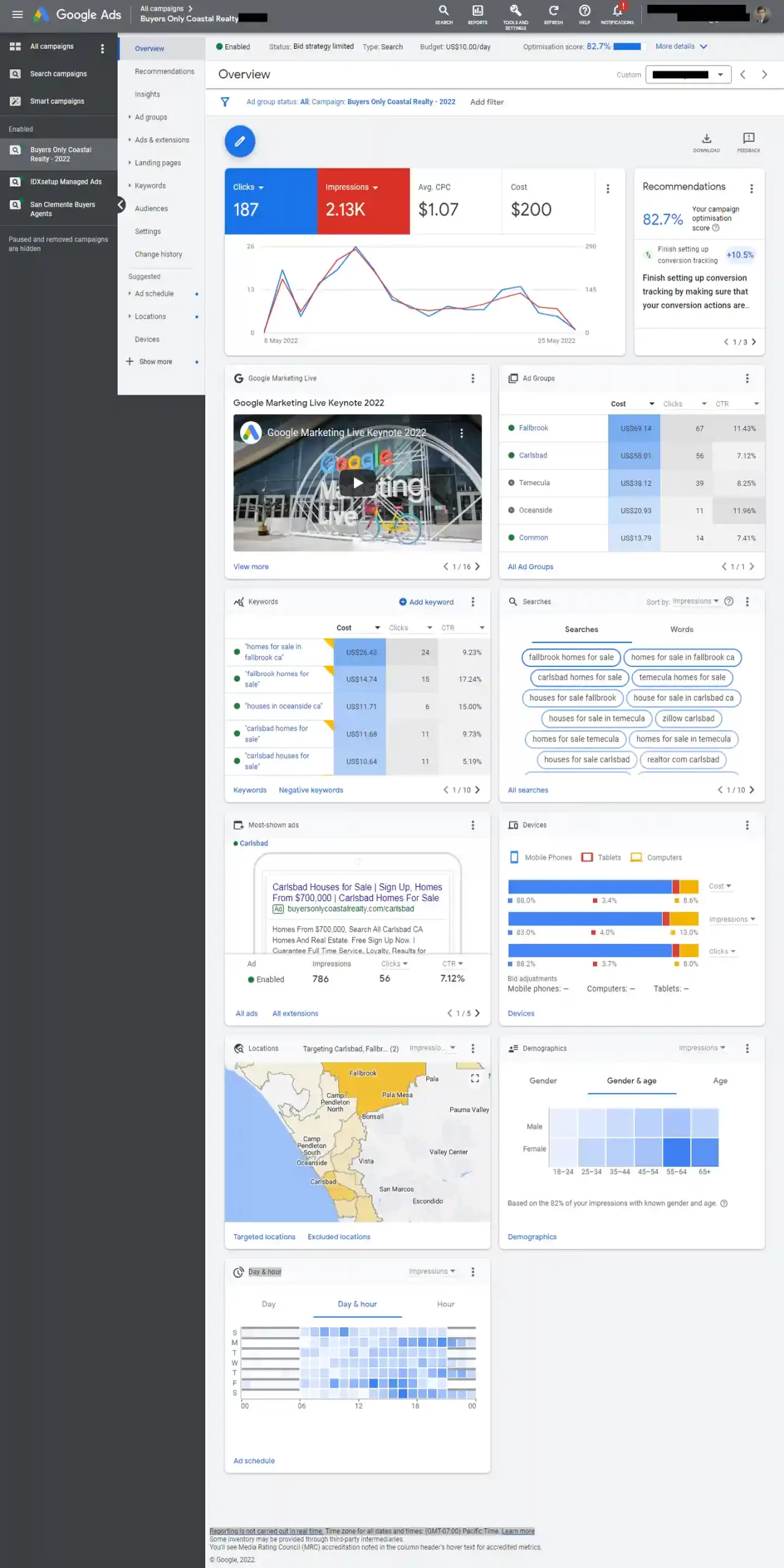Open Demographics Impressions metric dropdown

702,1048
